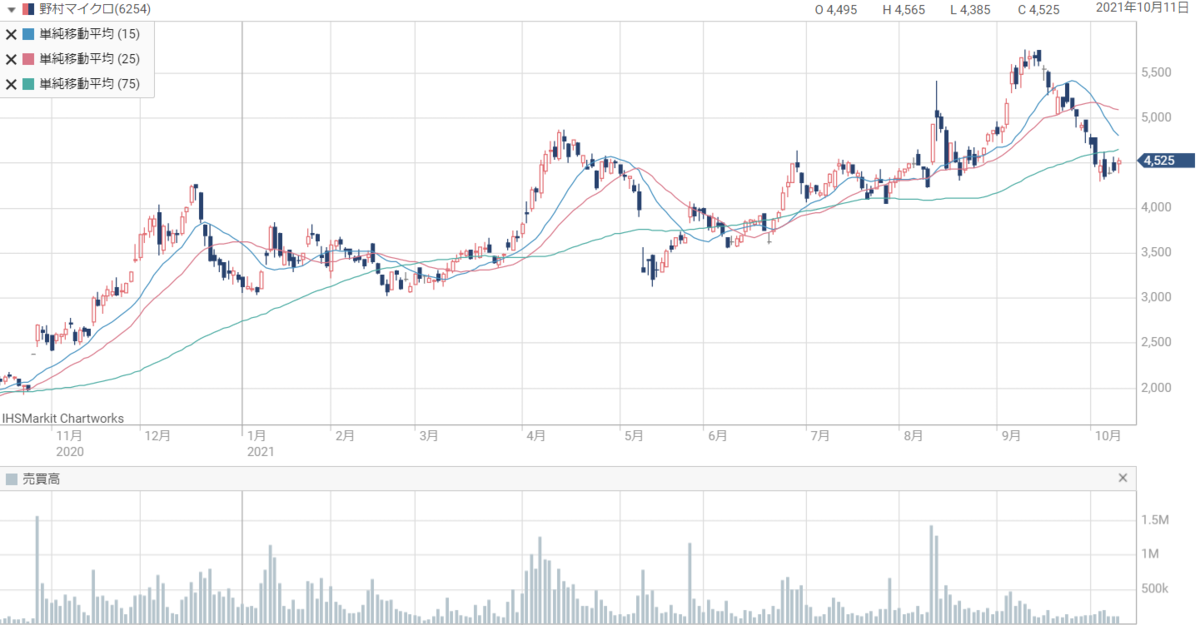Click the 4月 time axis label
This screenshot has height=625, width=1200.
[534, 436]
